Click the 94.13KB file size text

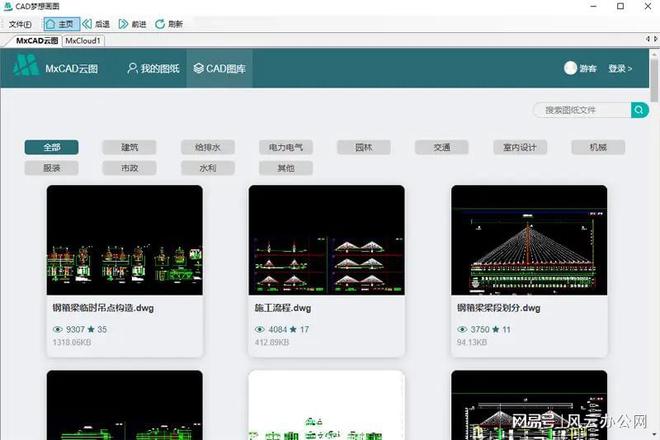(472, 342)
